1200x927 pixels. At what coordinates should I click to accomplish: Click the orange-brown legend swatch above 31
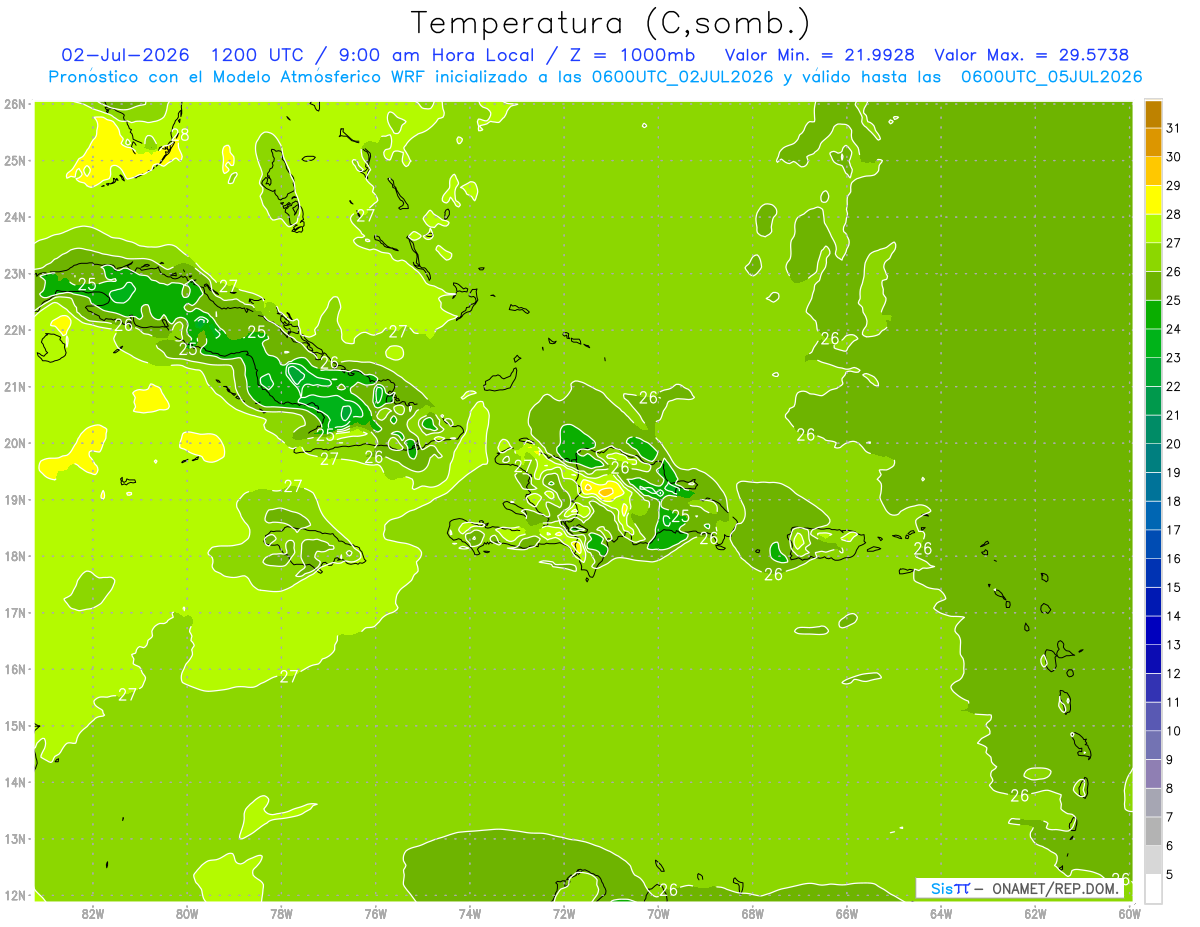tap(1153, 113)
